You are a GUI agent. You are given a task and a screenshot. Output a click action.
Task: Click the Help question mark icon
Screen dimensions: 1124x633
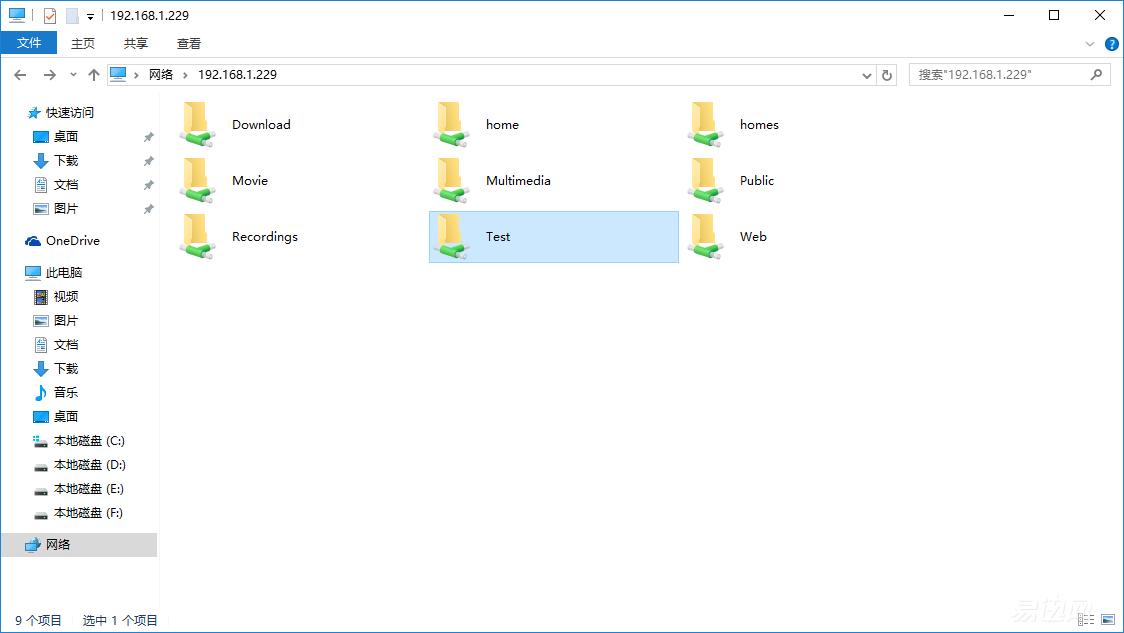tap(1111, 44)
